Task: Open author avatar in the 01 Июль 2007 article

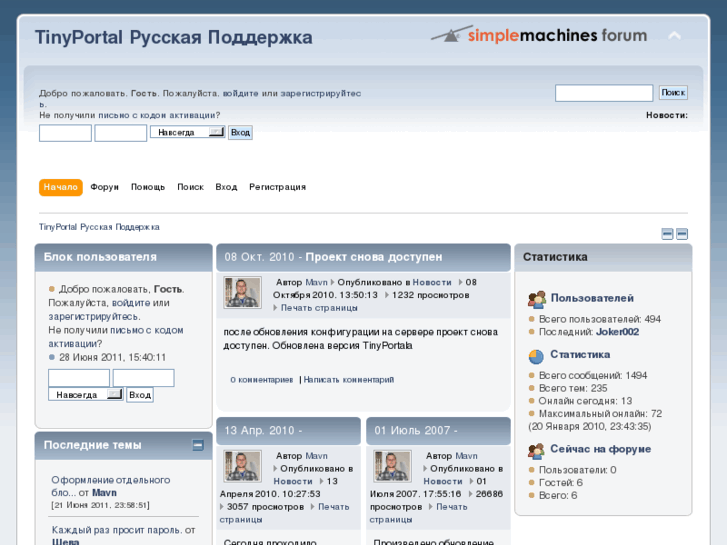Action: click(392, 466)
